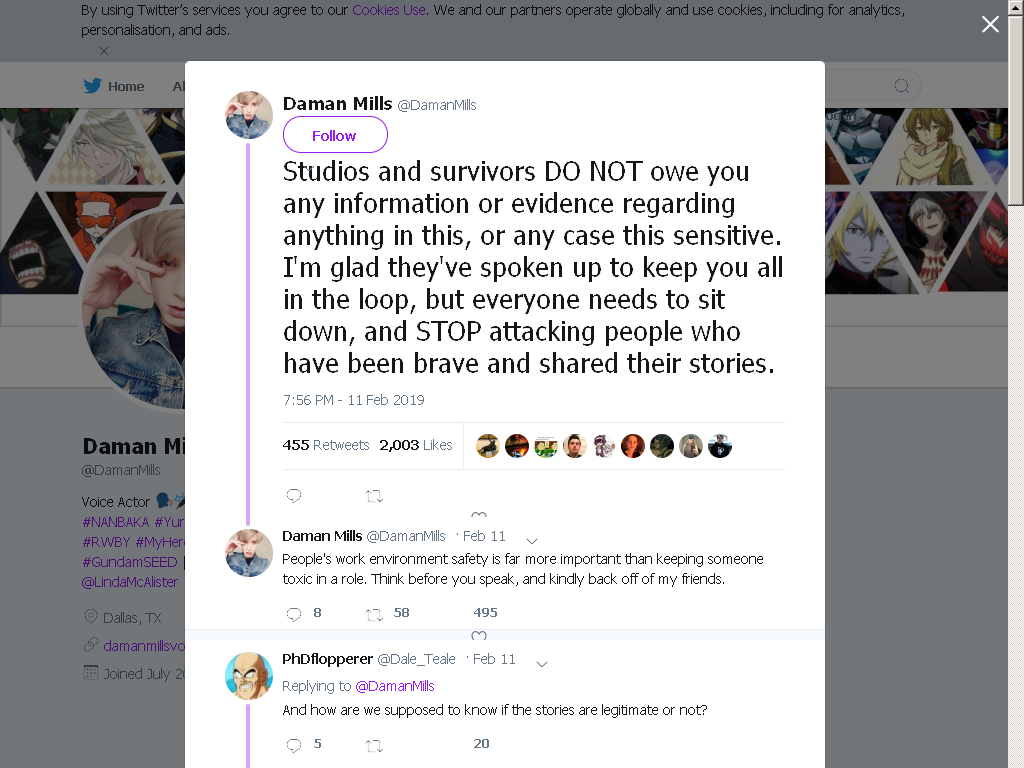Click the reply icon under the main tweet

click(x=294, y=496)
